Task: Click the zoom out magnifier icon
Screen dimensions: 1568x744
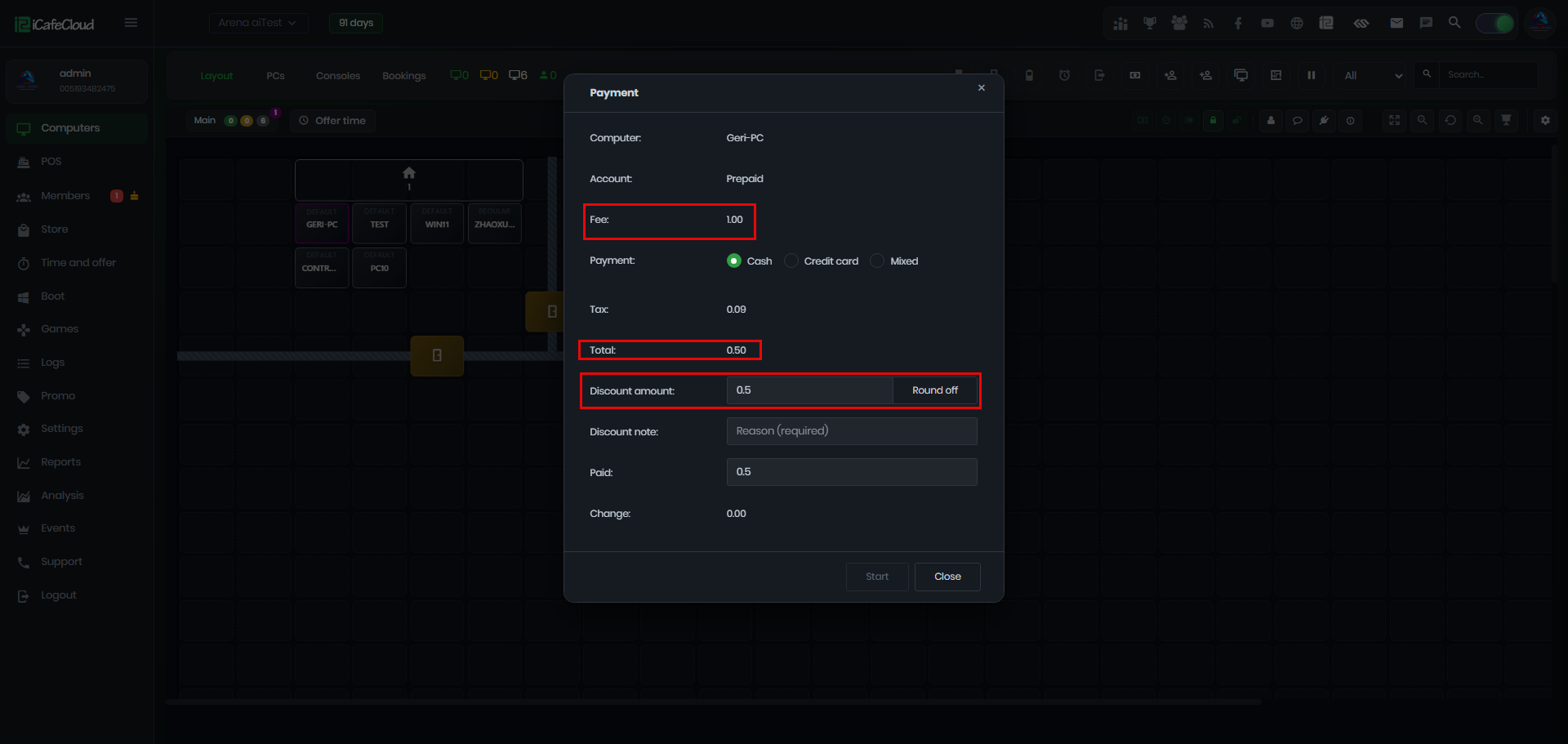Action: point(1423,120)
